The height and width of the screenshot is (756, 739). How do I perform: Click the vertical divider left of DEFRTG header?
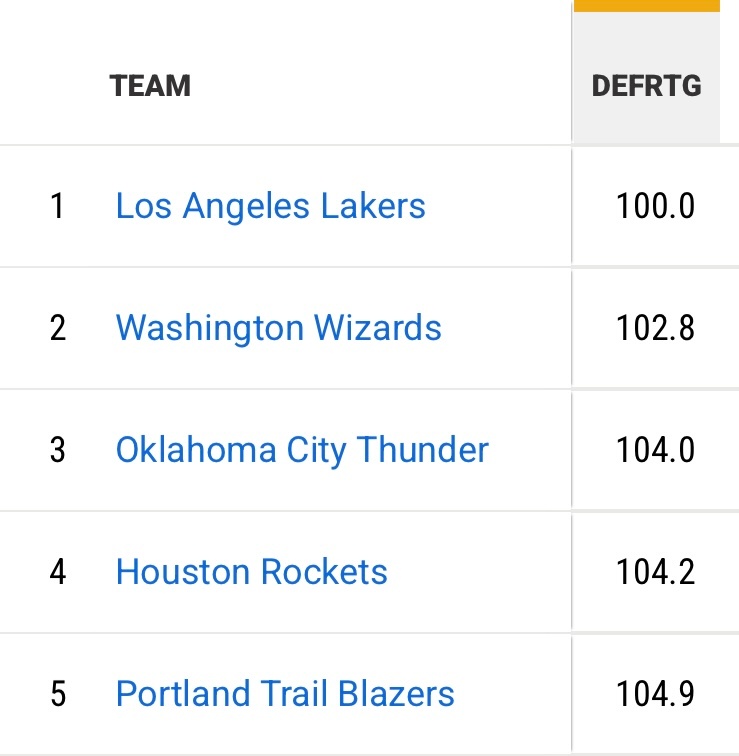[x=572, y=86]
